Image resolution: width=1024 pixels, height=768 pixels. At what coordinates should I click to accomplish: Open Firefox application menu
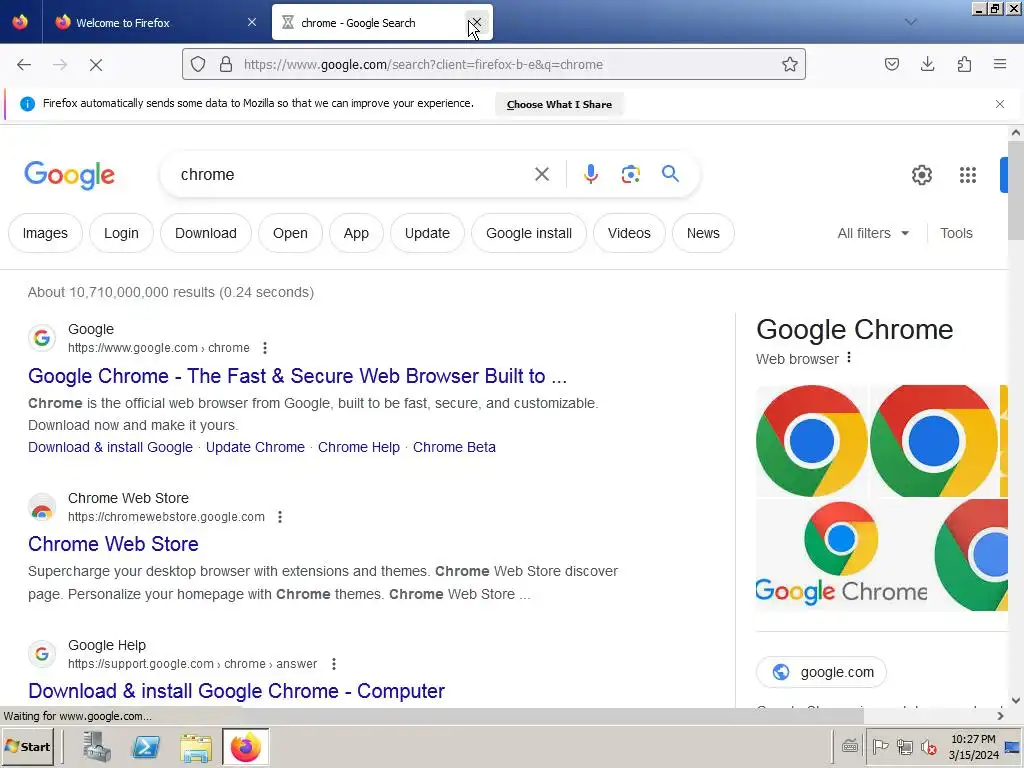coord(1000,65)
